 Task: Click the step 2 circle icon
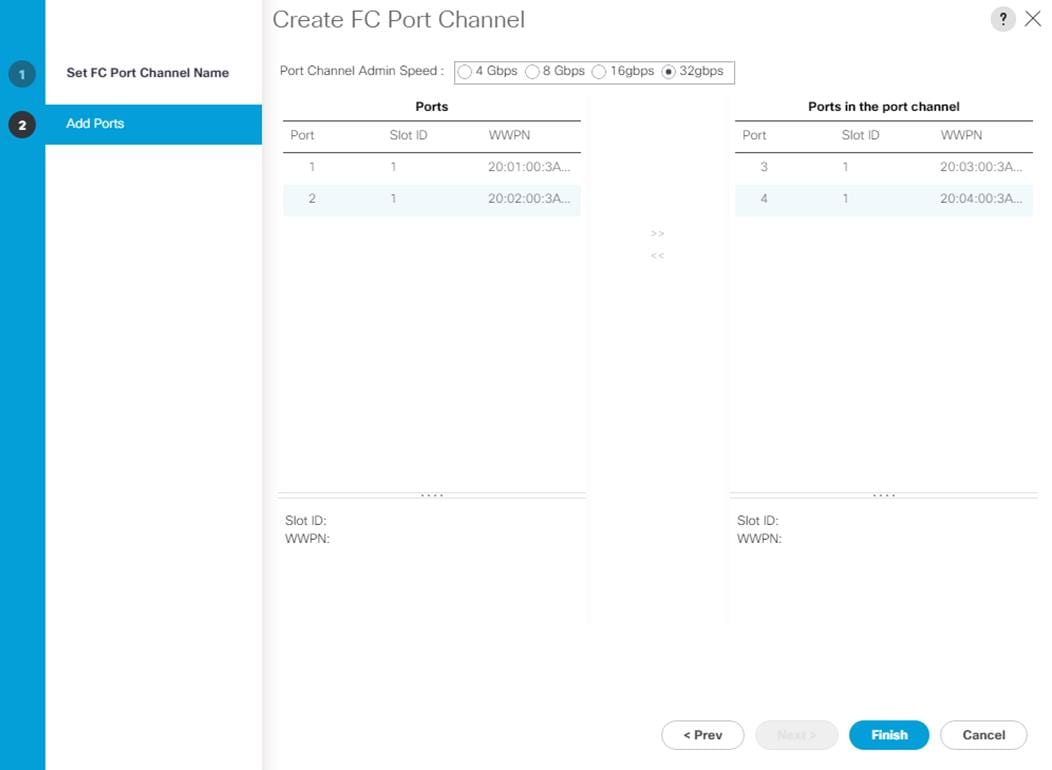[22, 125]
